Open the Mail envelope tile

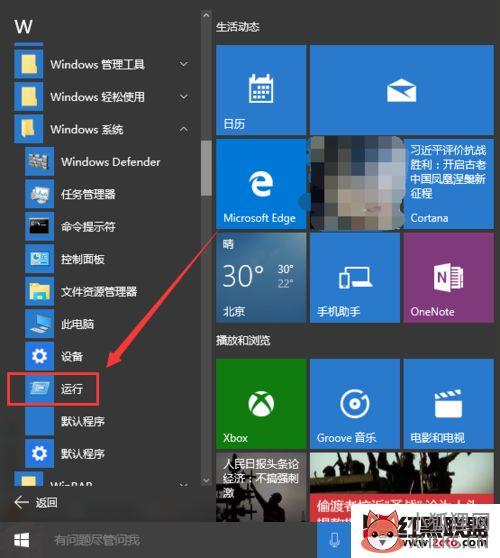pos(402,90)
